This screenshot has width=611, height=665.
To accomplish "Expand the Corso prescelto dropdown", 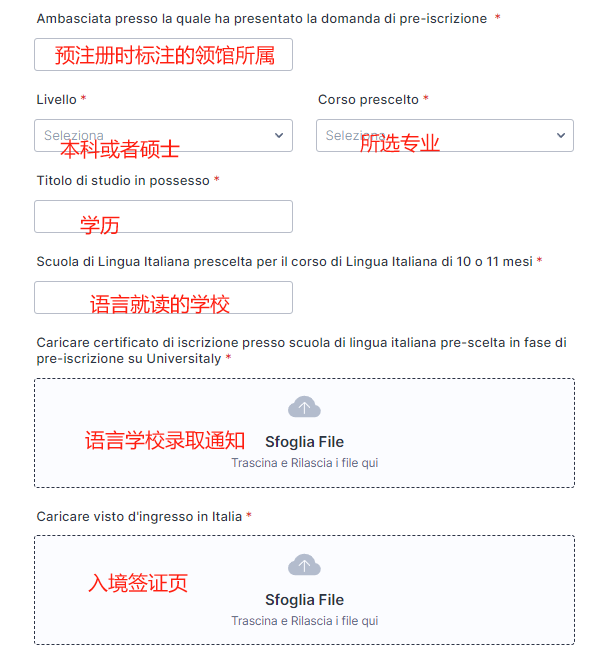I will [445, 136].
